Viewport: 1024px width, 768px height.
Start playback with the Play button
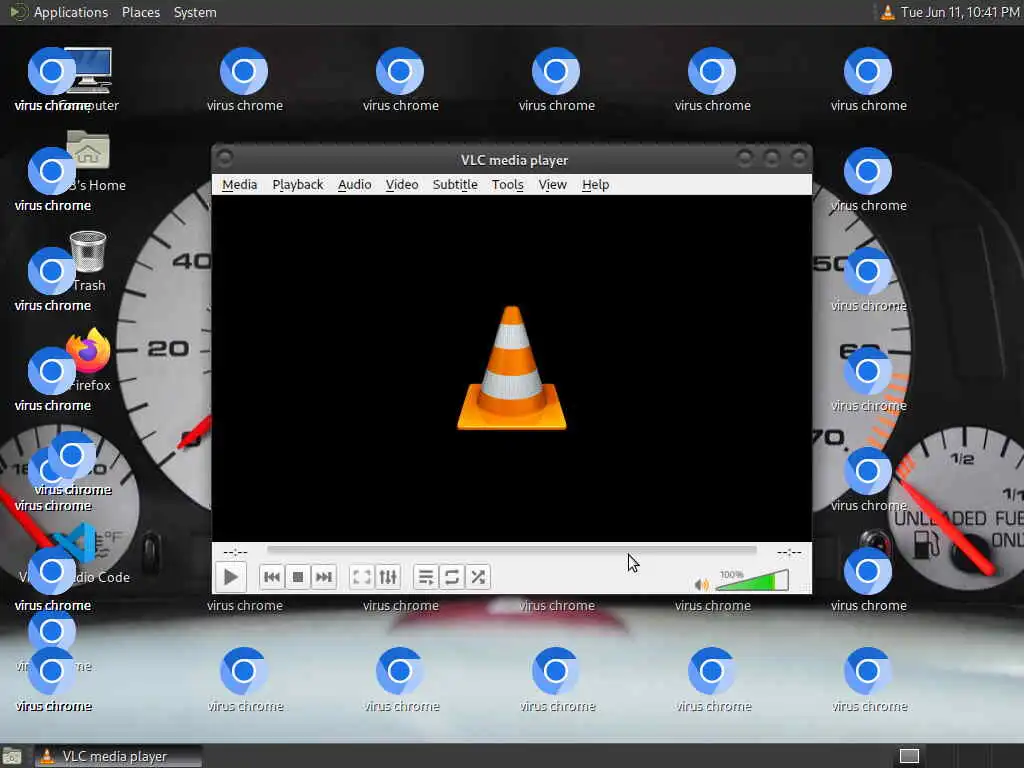[x=231, y=577]
